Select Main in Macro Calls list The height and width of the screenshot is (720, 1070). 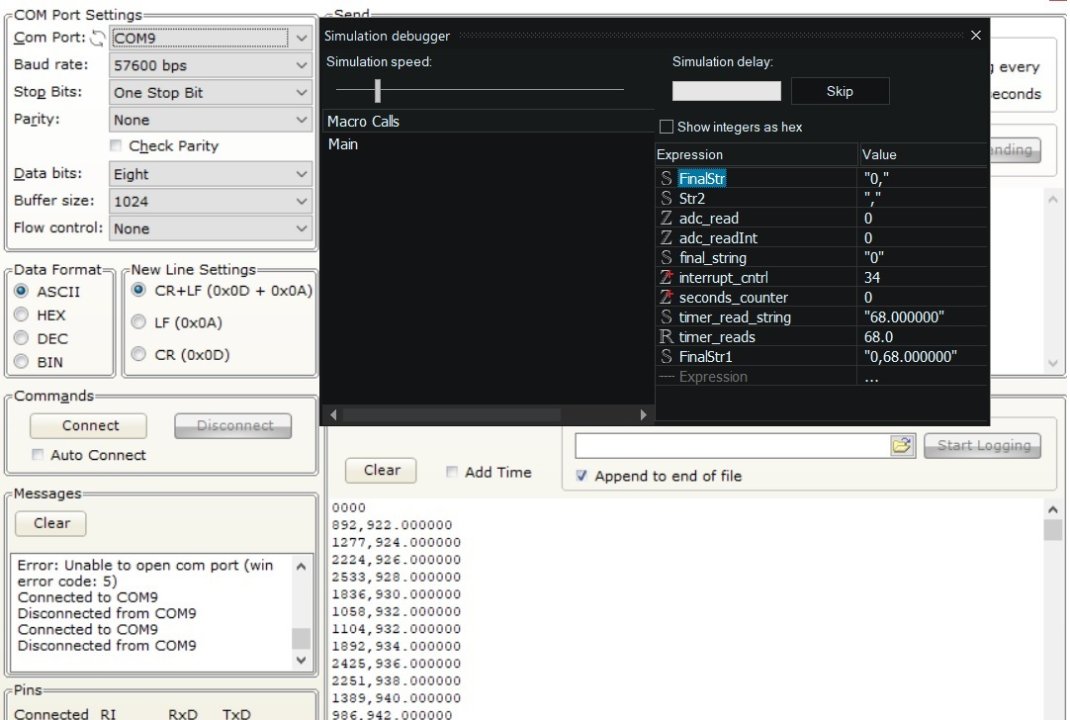pos(343,144)
